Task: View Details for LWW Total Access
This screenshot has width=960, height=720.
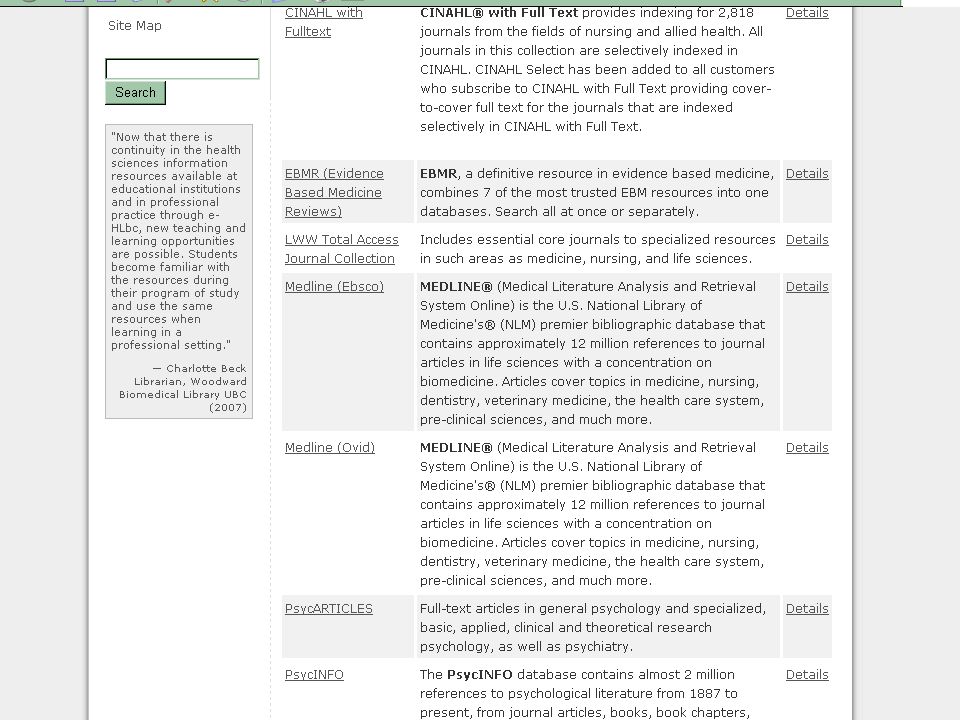Action: [807, 240]
